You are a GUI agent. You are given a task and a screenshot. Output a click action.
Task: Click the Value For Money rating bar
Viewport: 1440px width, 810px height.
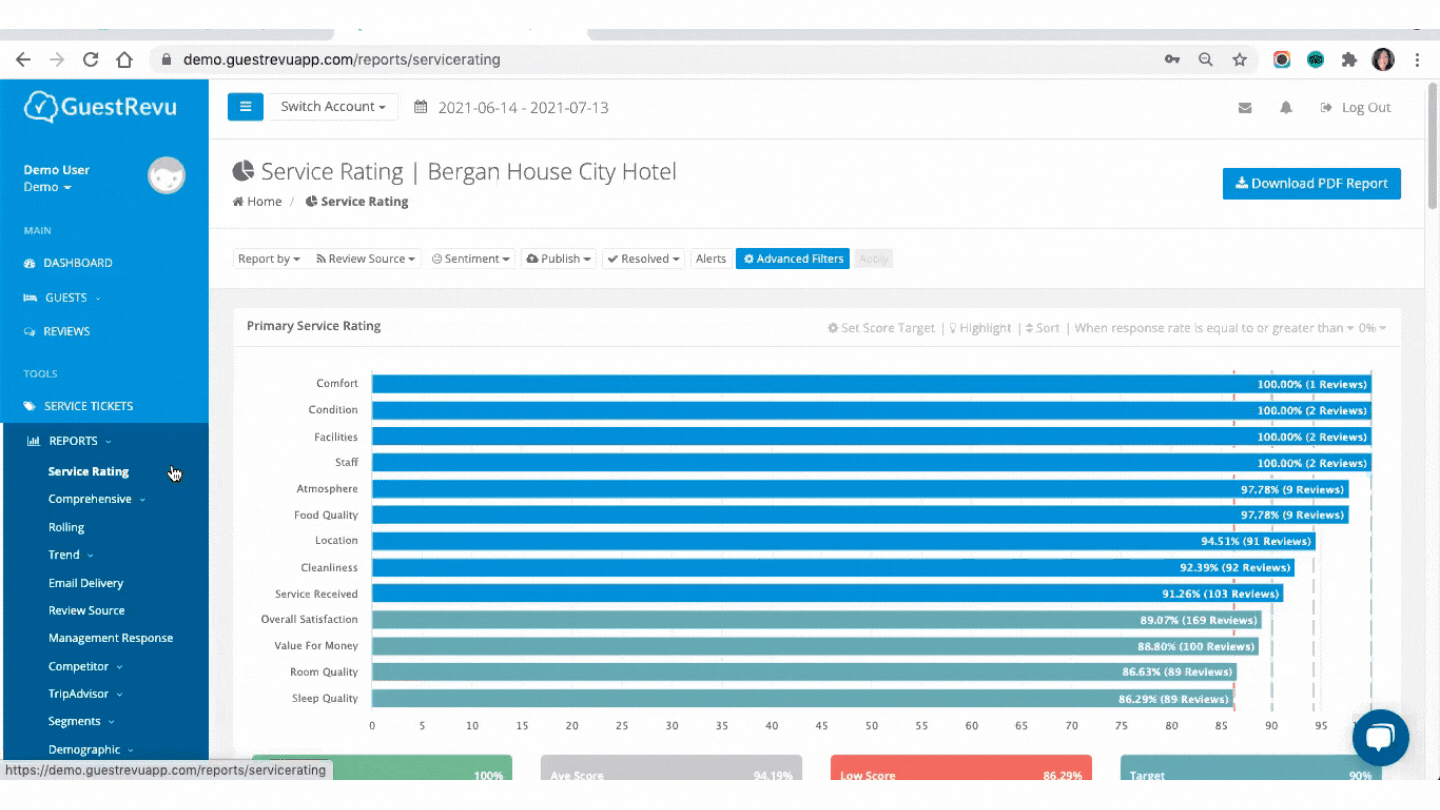815,646
